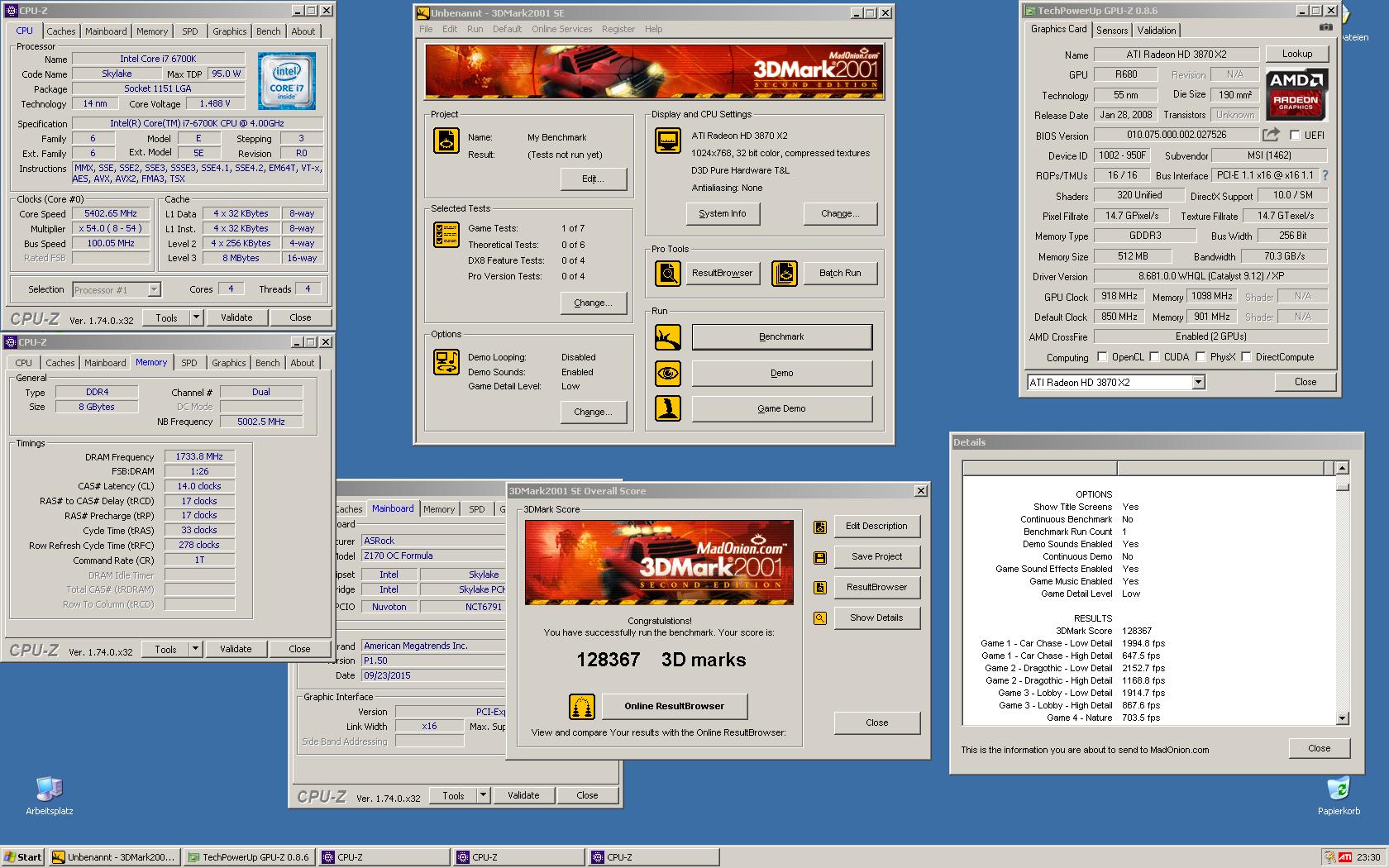Screen dimensions: 1389x868
Task: Toggle the DirectCompute checkbox
Action: [1246, 357]
